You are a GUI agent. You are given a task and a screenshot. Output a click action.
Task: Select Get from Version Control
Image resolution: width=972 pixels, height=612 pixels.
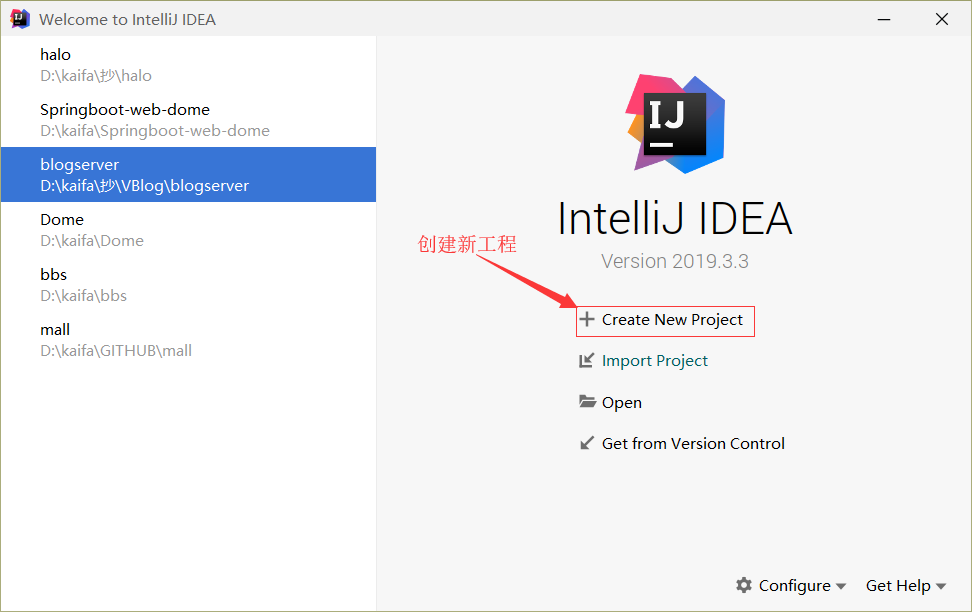(693, 443)
